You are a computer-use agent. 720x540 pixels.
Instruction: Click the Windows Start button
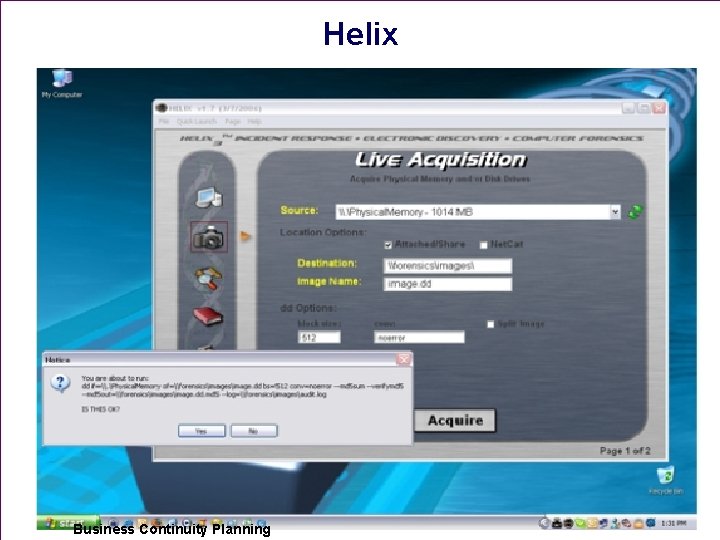[68, 523]
